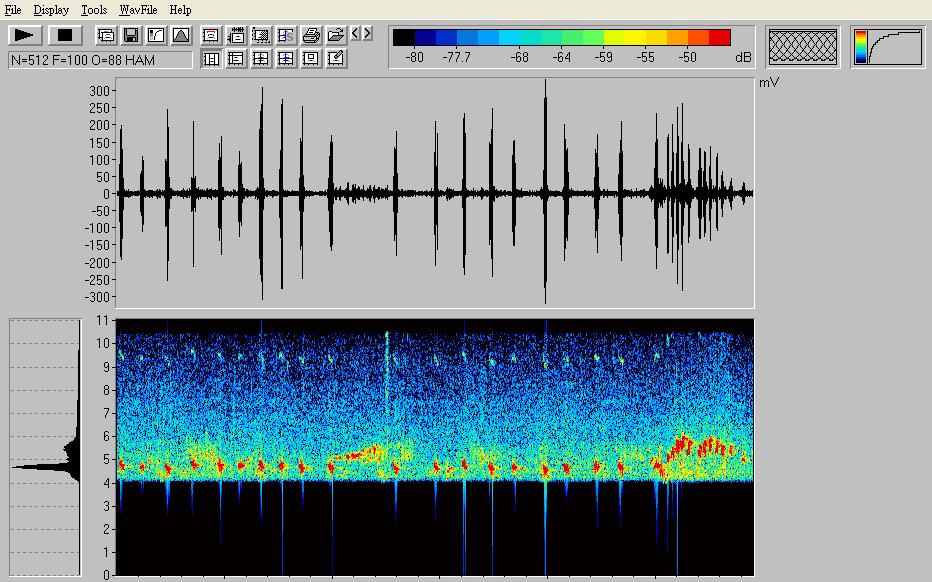Open the WavFile menu

pos(139,10)
